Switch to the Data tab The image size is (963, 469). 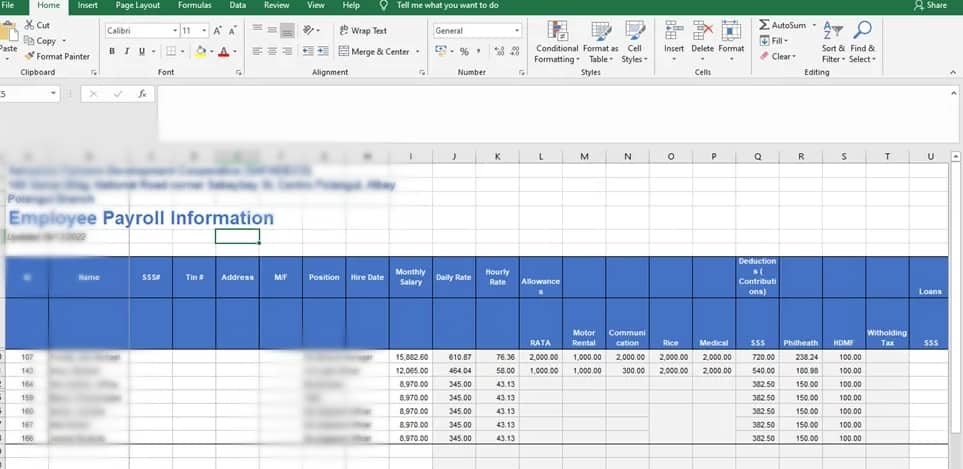point(238,5)
